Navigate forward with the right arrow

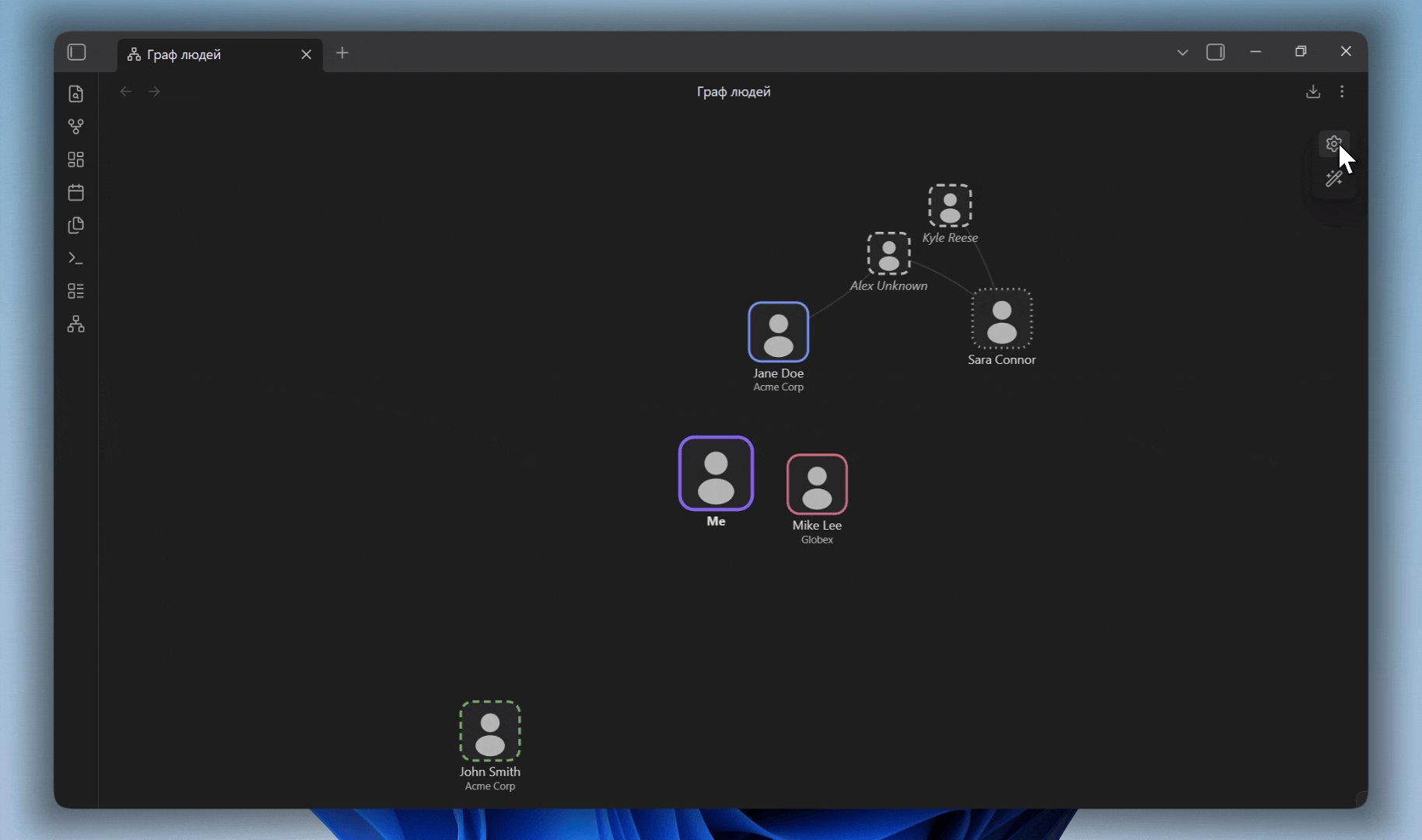click(155, 92)
